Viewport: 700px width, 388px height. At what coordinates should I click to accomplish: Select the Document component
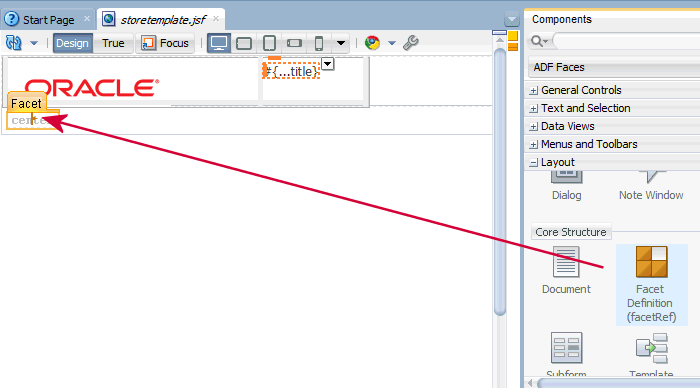[x=566, y=270]
